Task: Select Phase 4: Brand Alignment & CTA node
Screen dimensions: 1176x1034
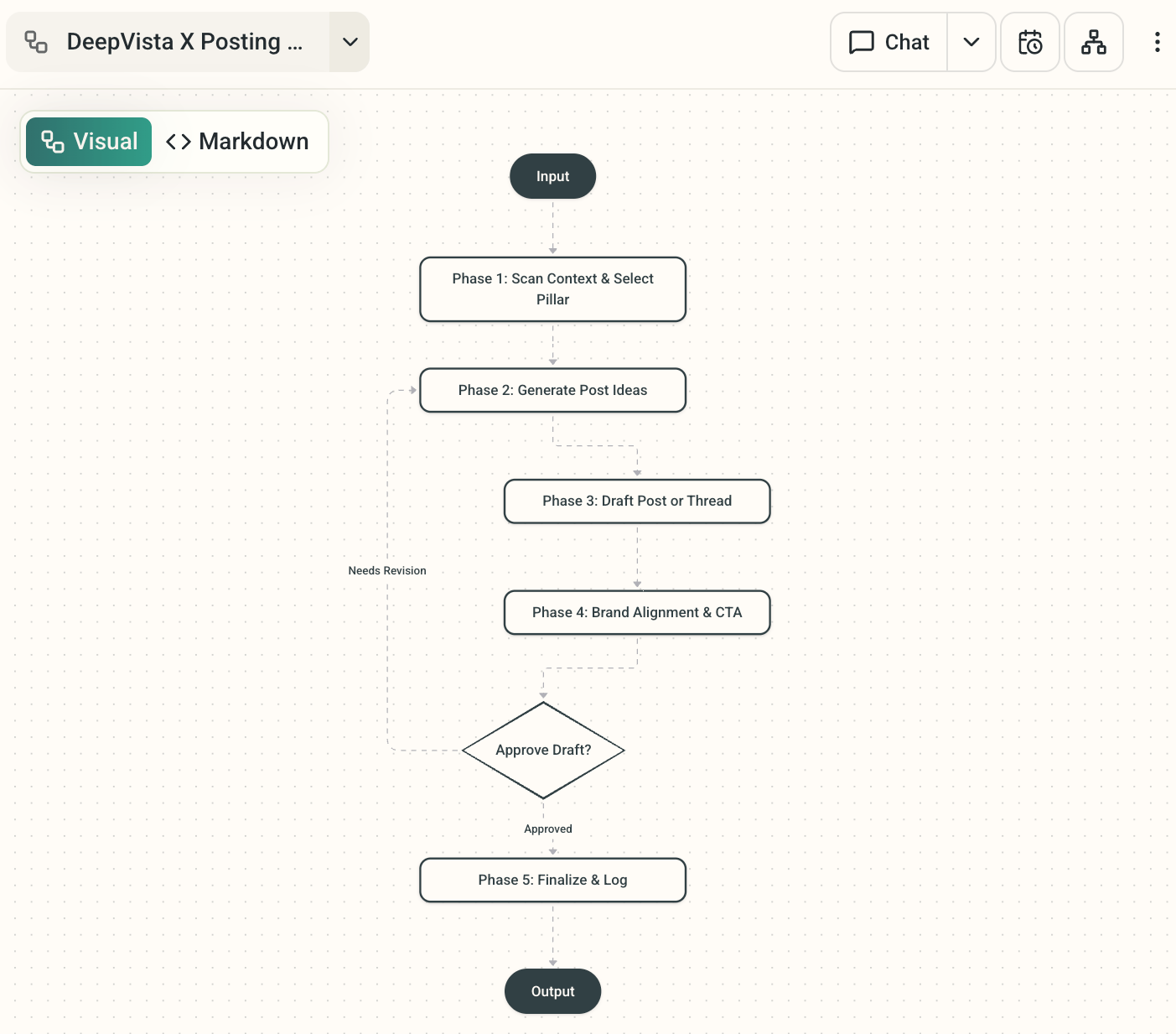Action: coord(637,612)
